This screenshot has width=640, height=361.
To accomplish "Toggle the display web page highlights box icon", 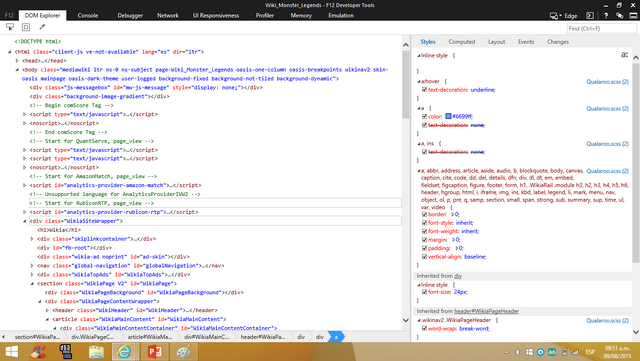I will [26, 27].
